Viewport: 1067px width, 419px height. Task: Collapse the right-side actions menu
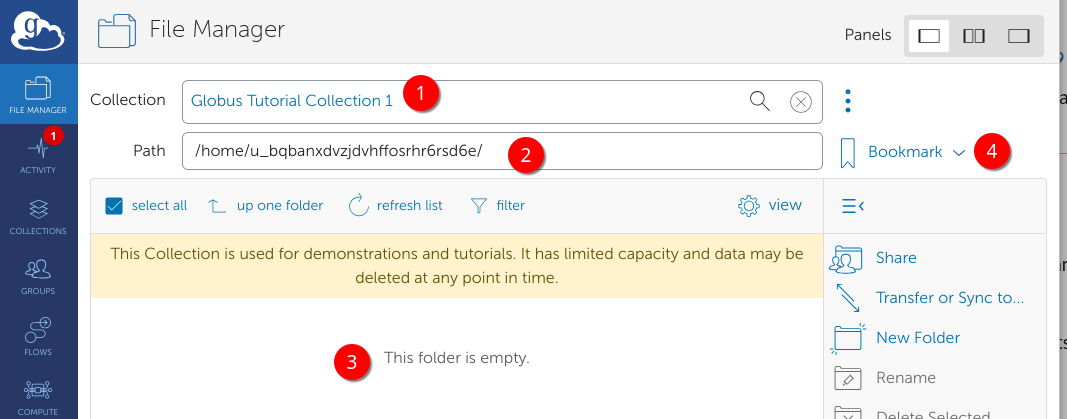[853, 206]
